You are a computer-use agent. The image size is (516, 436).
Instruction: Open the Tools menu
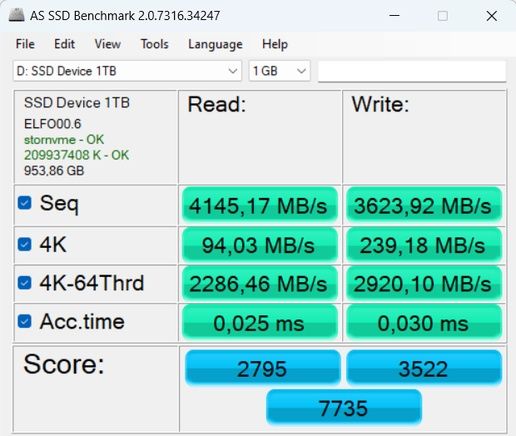point(154,44)
